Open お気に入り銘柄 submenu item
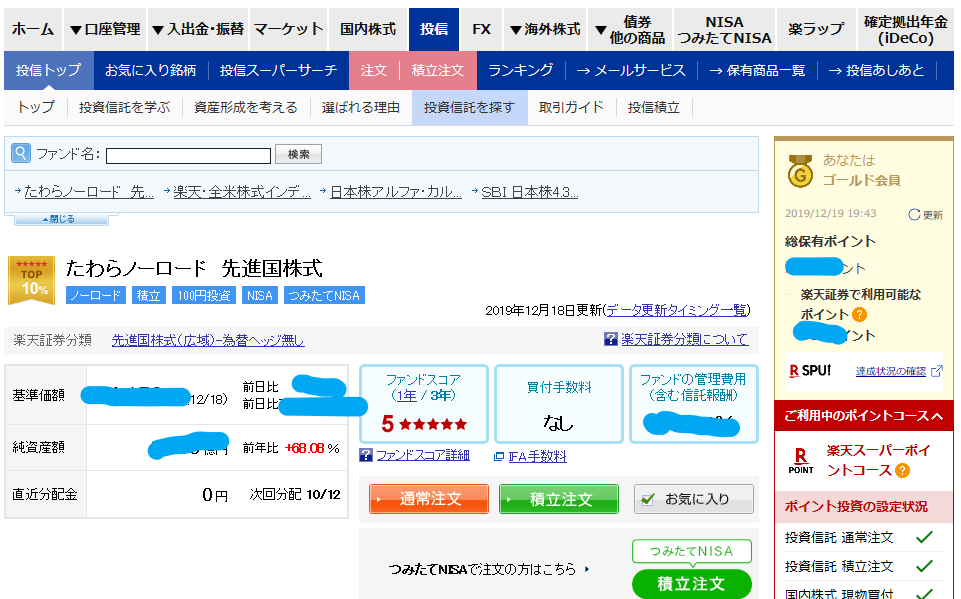Viewport: 961px width, 599px height. [150, 71]
